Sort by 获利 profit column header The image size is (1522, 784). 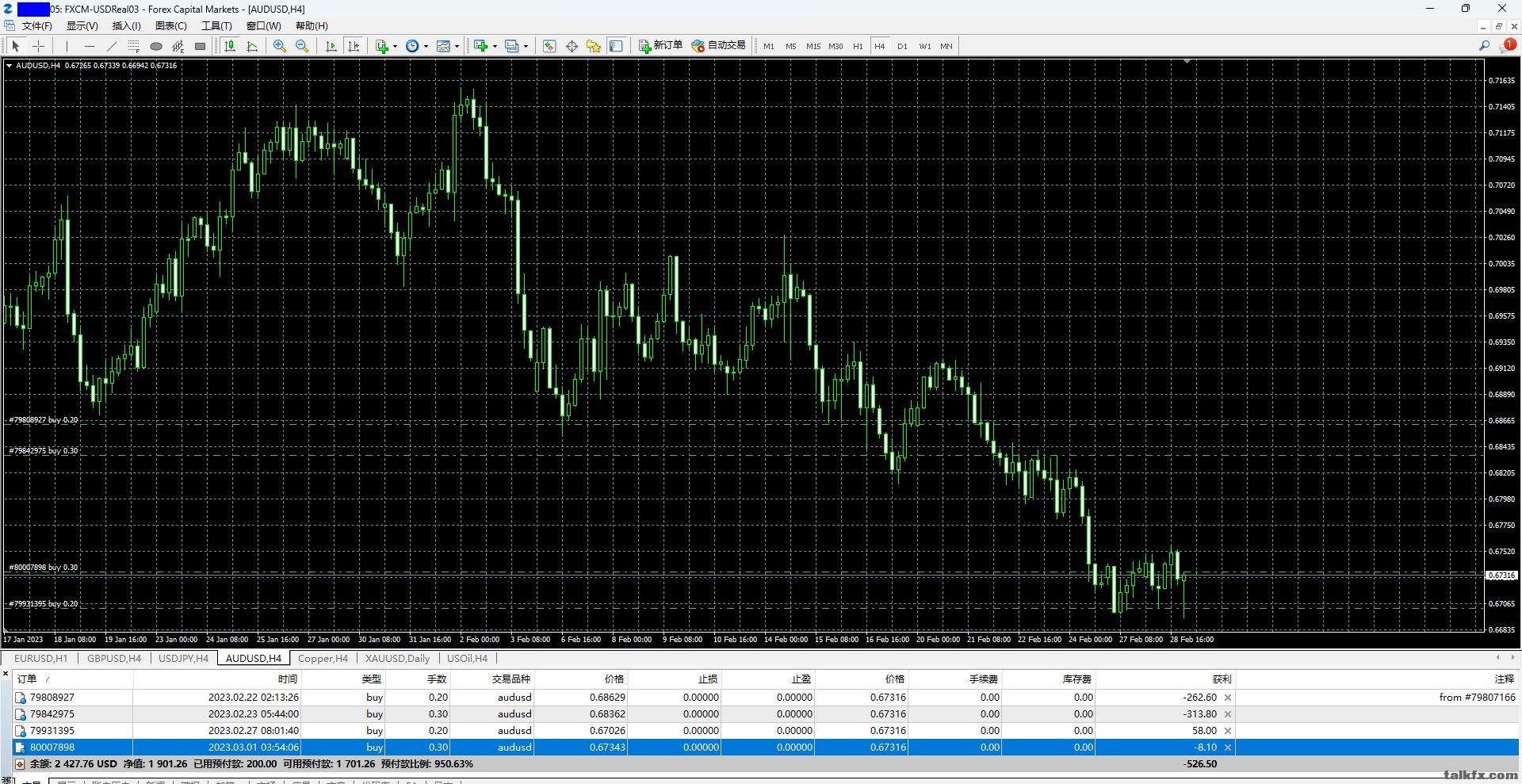[x=1164, y=679]
